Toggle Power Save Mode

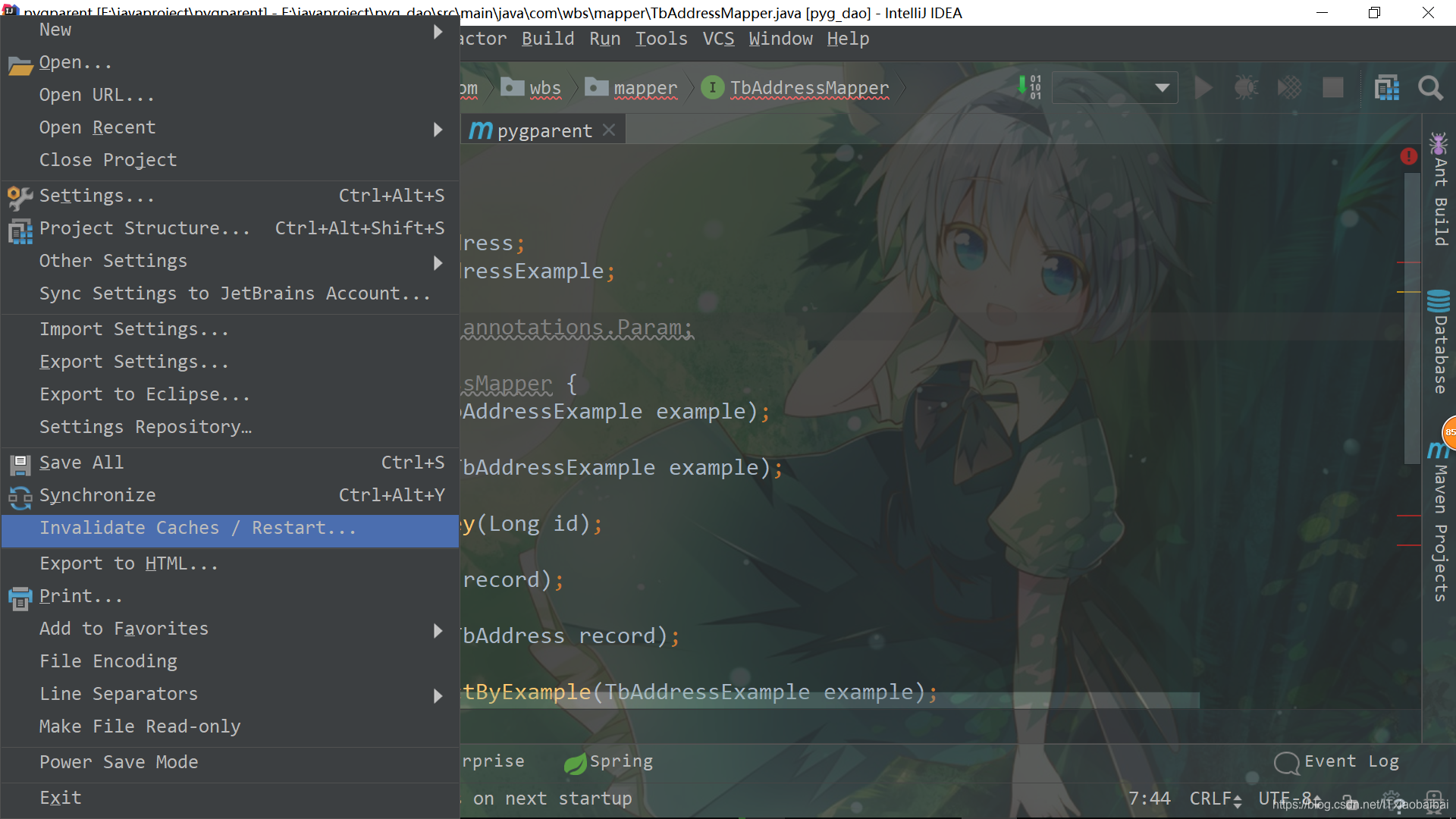coord(230,762)
